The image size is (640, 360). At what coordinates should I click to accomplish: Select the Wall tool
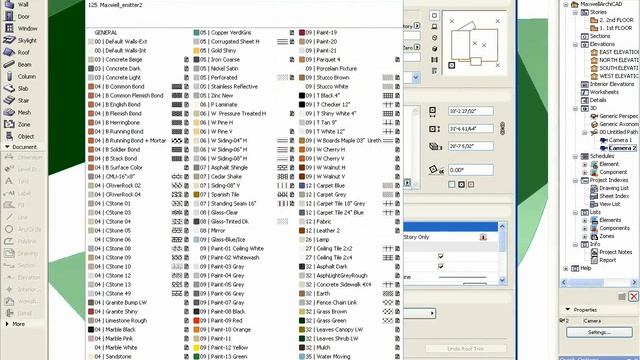tap(17, 4)
